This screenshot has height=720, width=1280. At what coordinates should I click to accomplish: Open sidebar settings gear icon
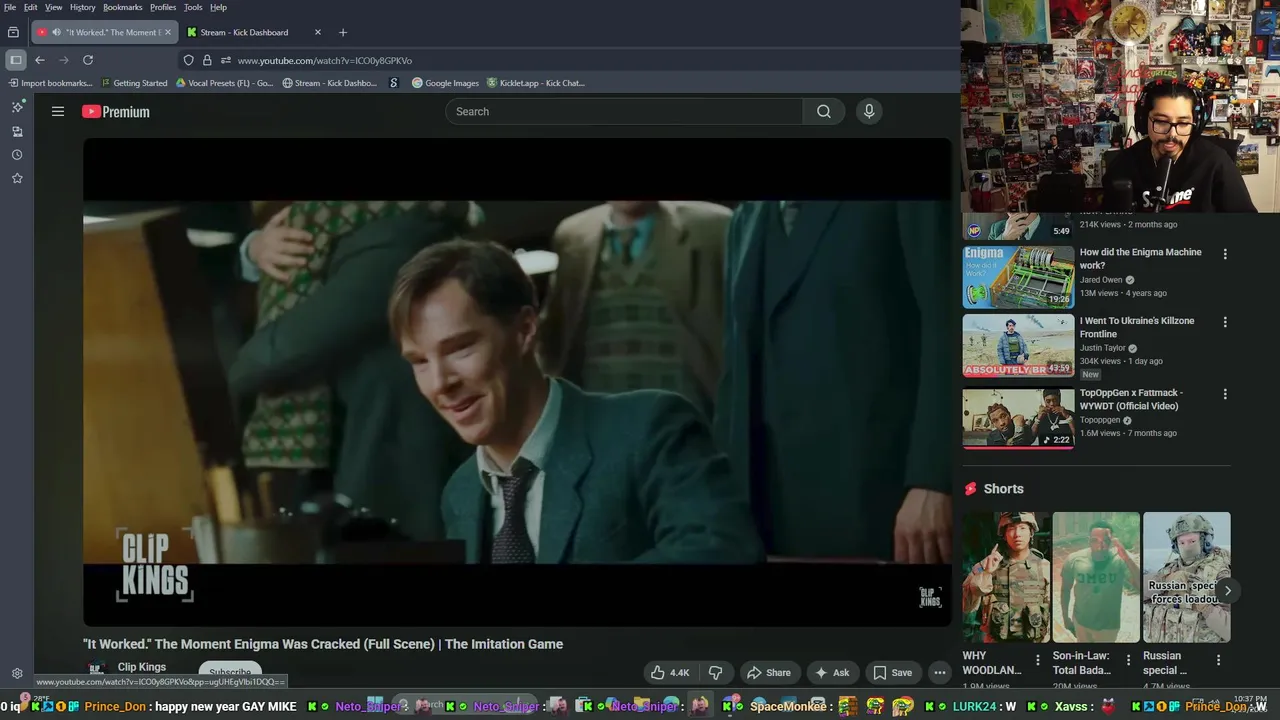click(17, 674)
